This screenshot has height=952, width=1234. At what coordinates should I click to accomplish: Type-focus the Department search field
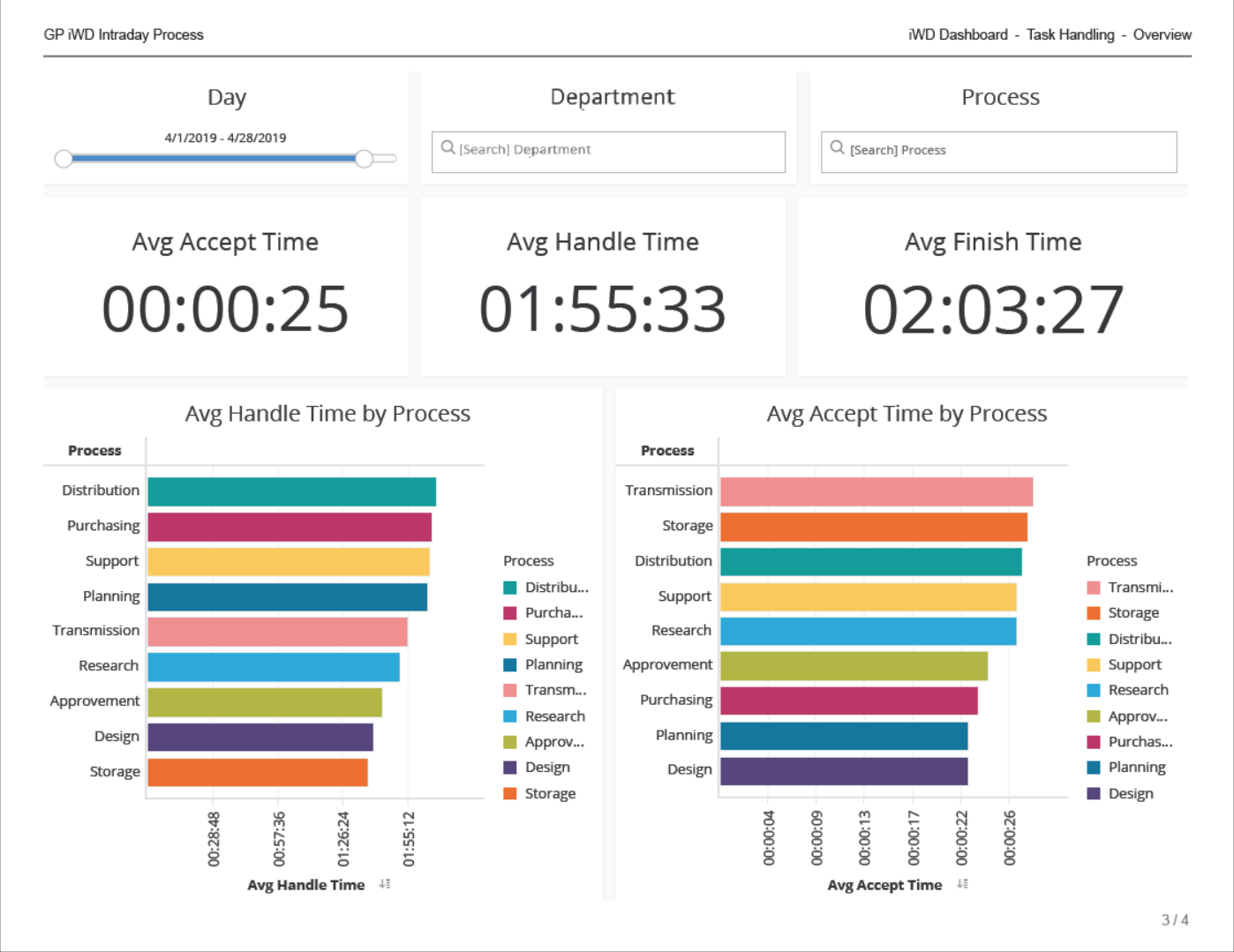click(x=618, y=151)
